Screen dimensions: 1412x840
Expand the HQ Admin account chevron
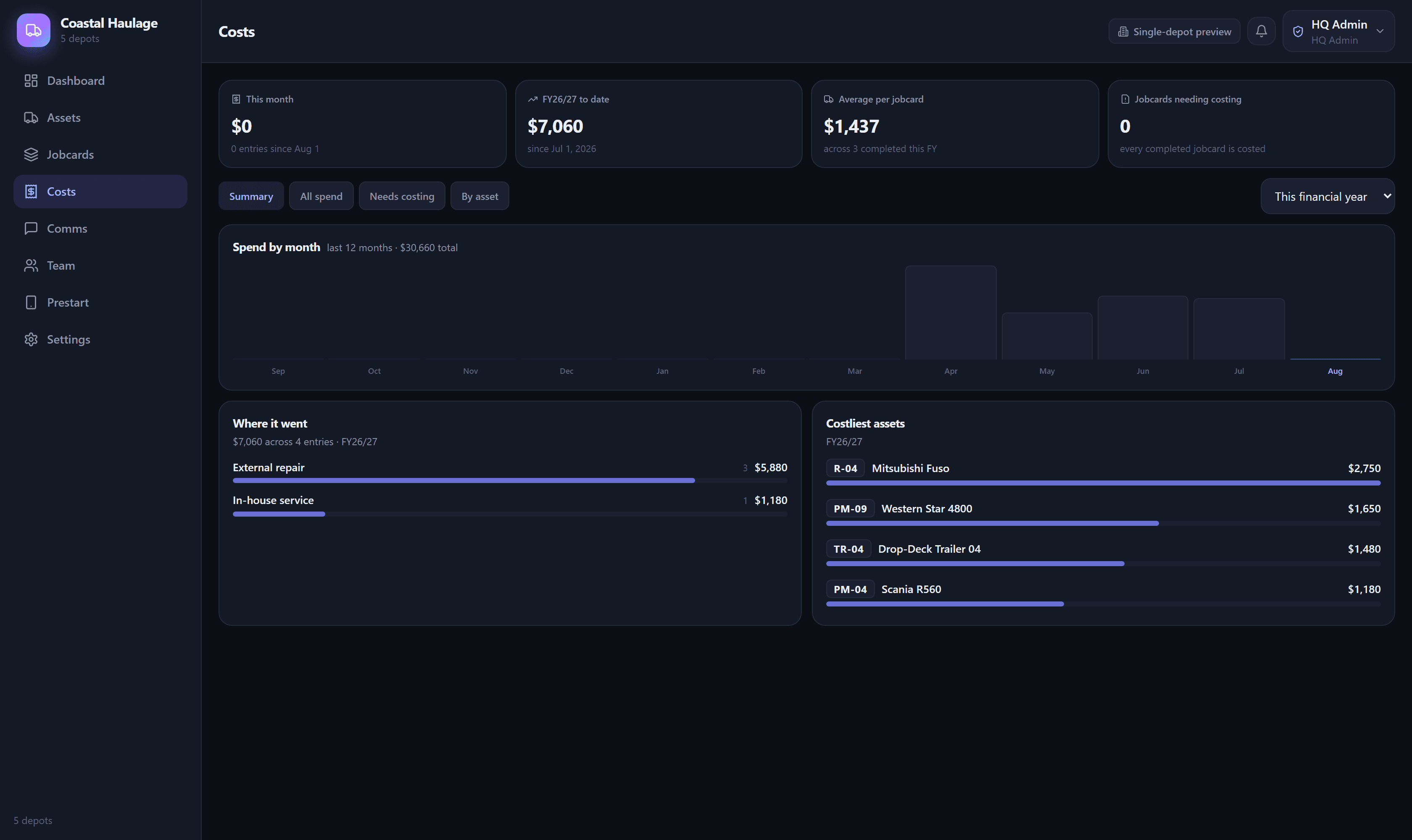(x=1380, y=31)
